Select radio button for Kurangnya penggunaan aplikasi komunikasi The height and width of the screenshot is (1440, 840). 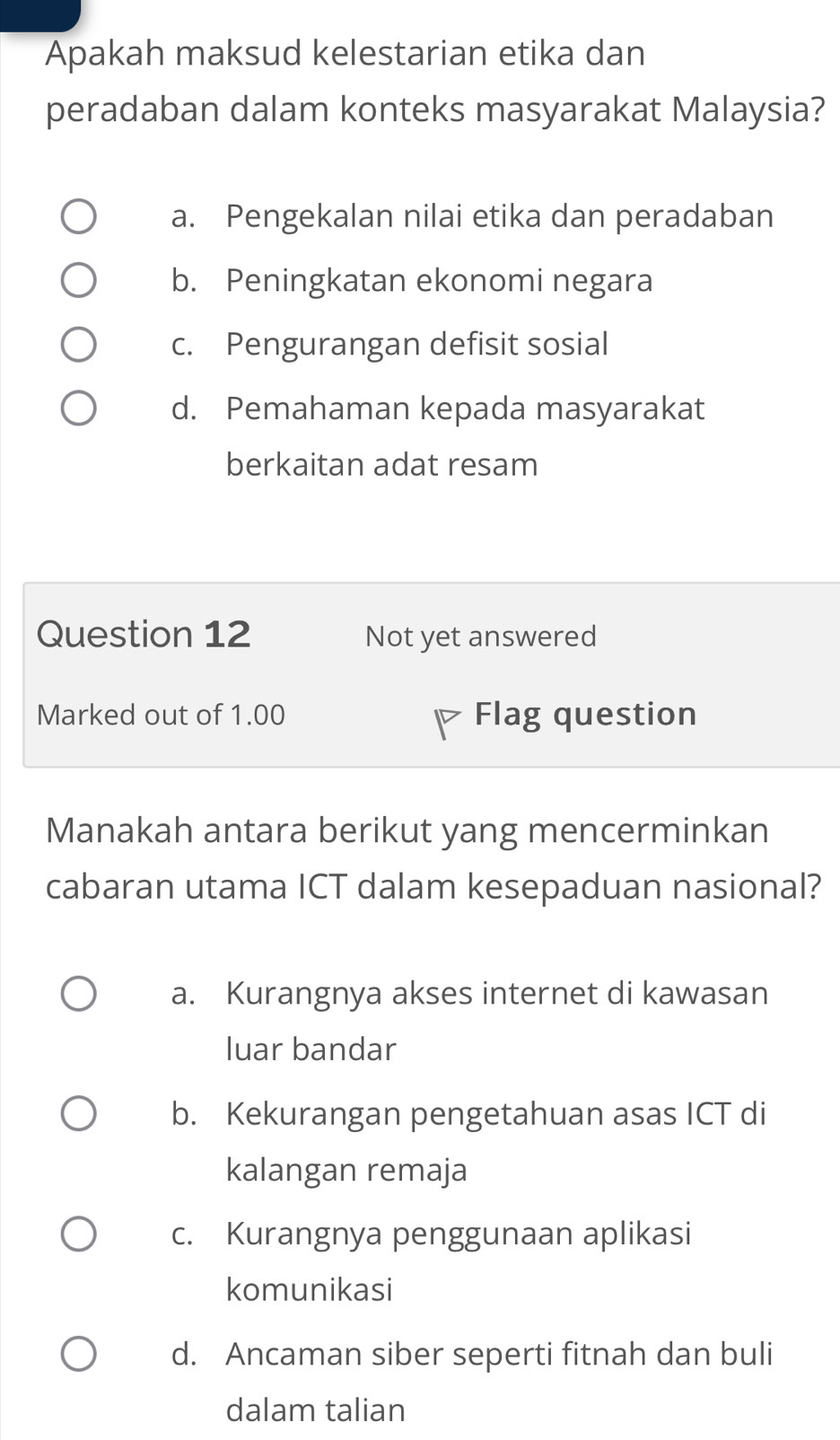point(79,1234)
